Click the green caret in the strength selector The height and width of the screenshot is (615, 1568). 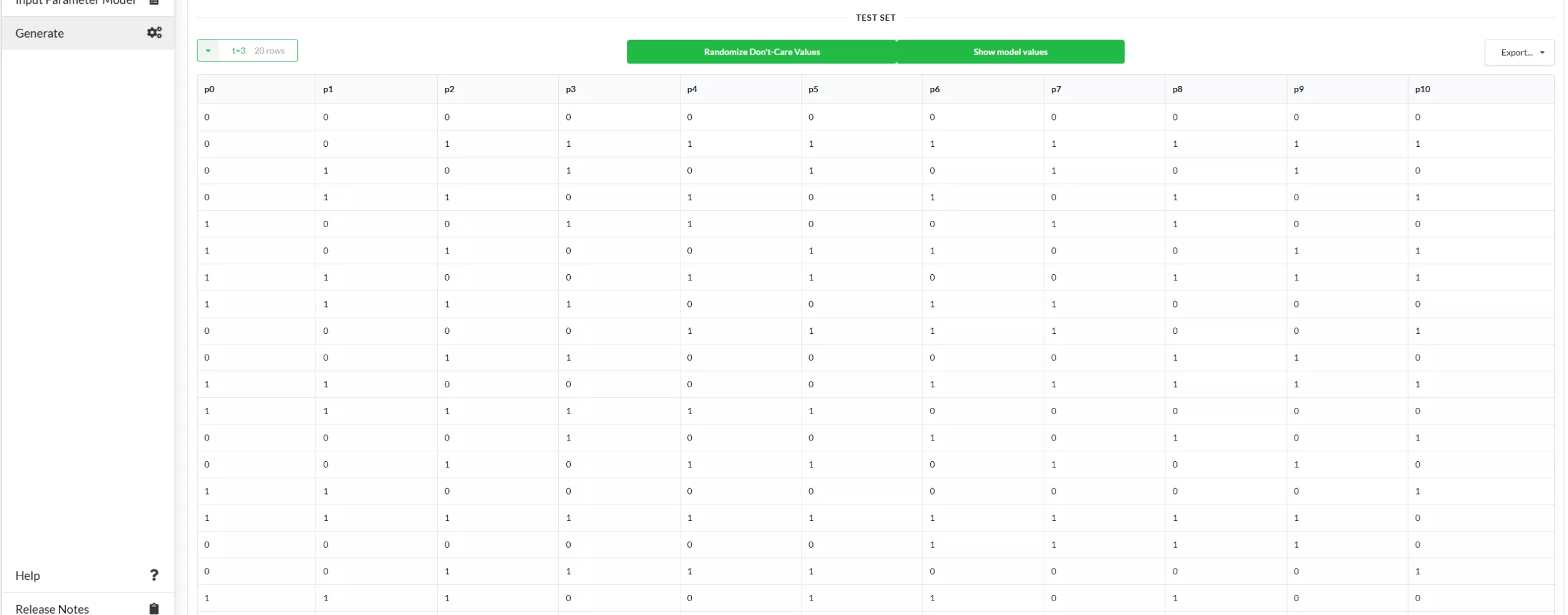tap(208, 50)
